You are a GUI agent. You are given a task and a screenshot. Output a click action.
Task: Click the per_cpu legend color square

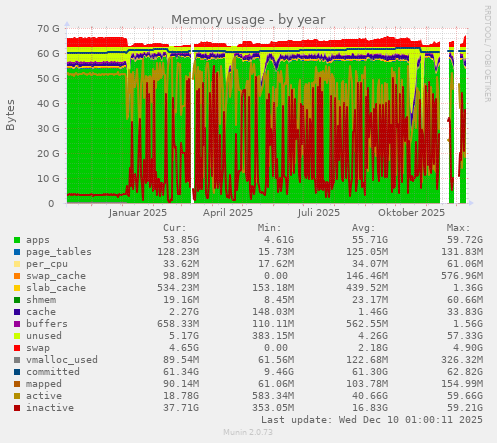point(17,264)
